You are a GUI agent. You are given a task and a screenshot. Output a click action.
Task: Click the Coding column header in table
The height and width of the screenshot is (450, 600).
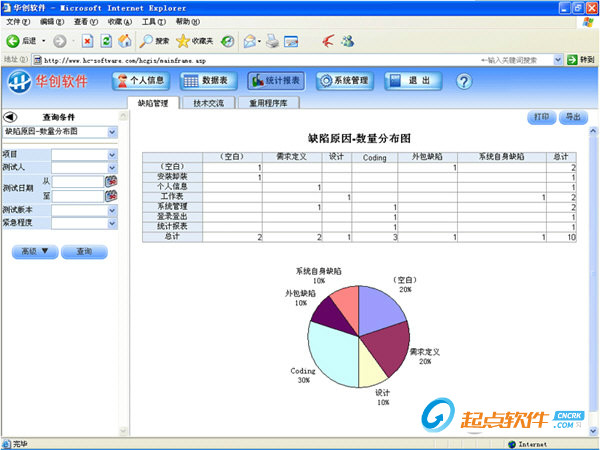pos(375,157)
